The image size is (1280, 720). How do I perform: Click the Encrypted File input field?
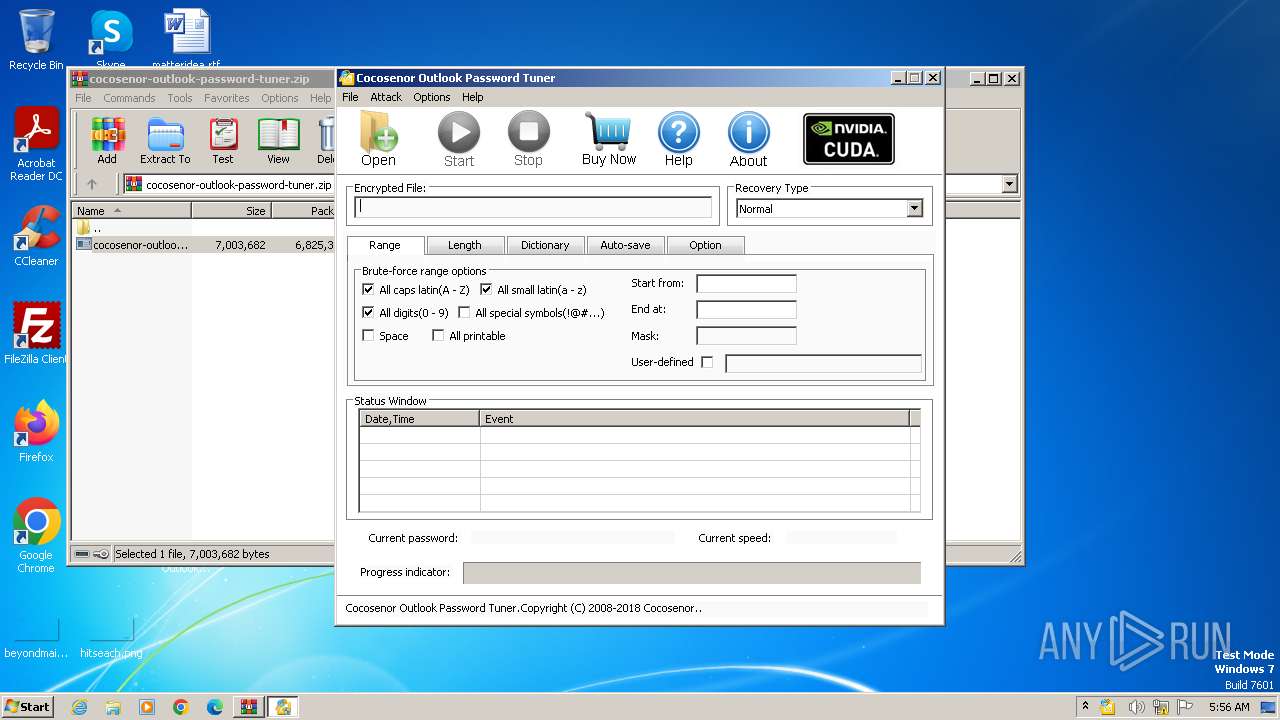pos(534,207)
